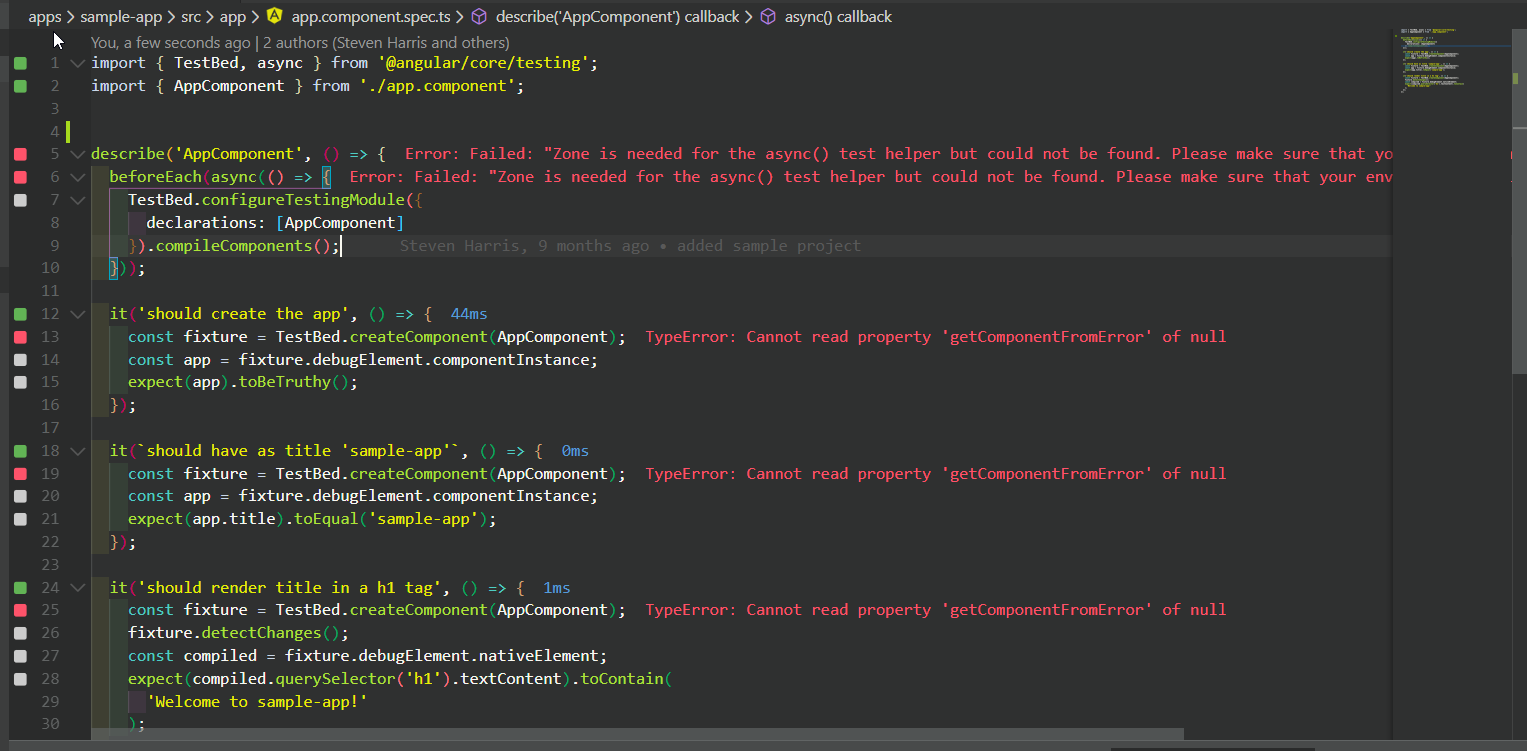Click '2 authors (Steven Harris and others)' CodeLens
This screenshot has height=751, width=1527.
coord(387,43)
